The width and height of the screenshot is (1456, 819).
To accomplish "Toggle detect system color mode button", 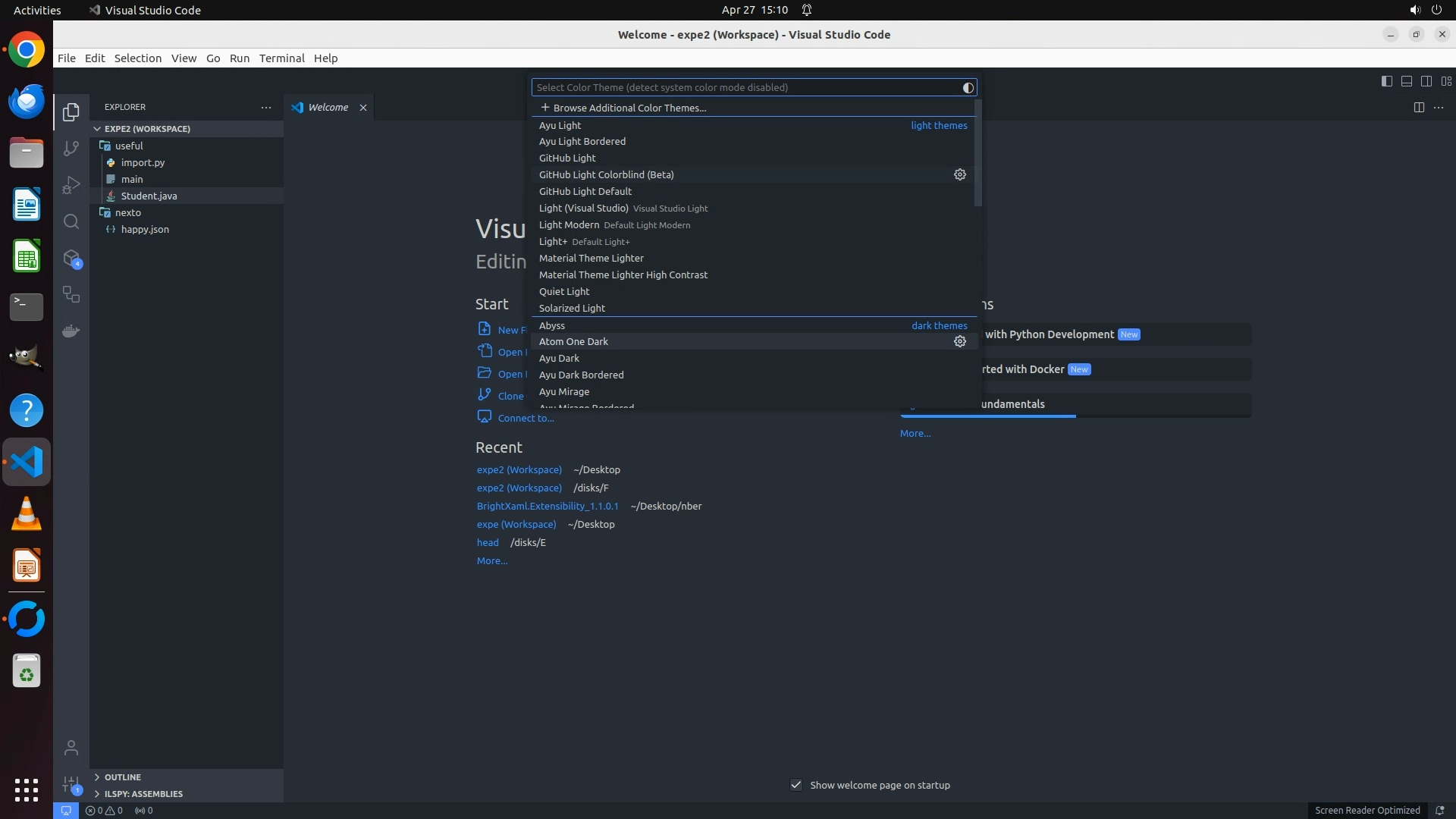I will click(x=968, y=88).
